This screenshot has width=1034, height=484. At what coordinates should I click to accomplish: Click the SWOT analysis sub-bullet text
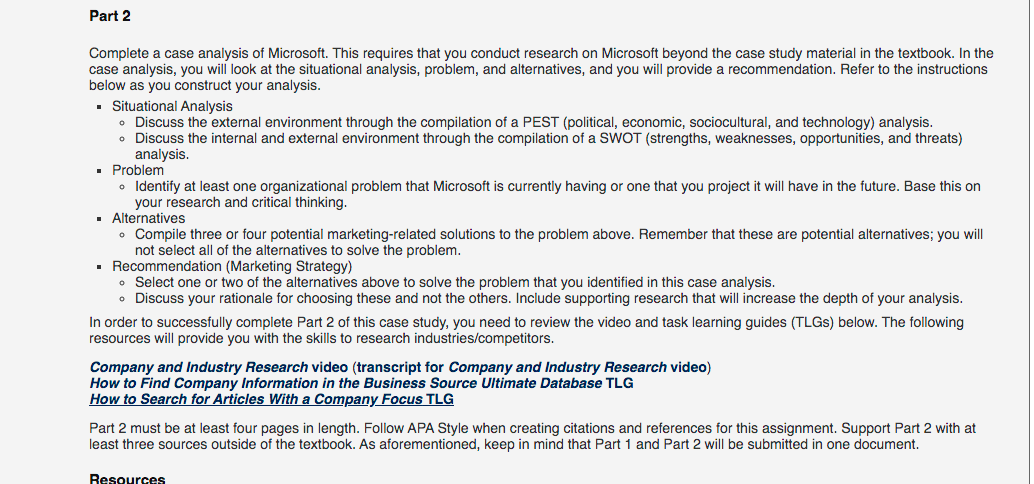click(549, 146)
